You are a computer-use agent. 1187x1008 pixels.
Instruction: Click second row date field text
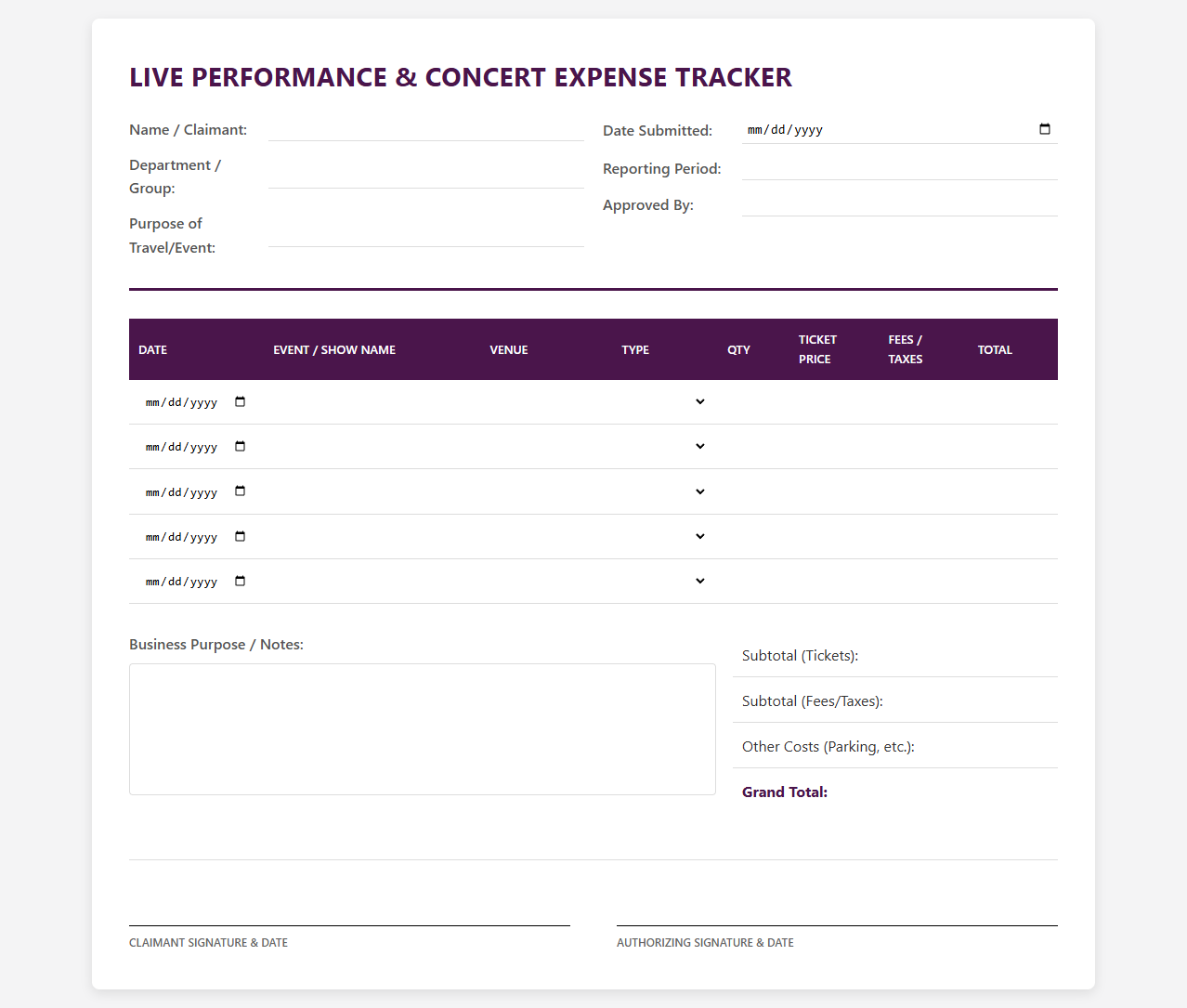pyautogui.click(x=181, y=447)
